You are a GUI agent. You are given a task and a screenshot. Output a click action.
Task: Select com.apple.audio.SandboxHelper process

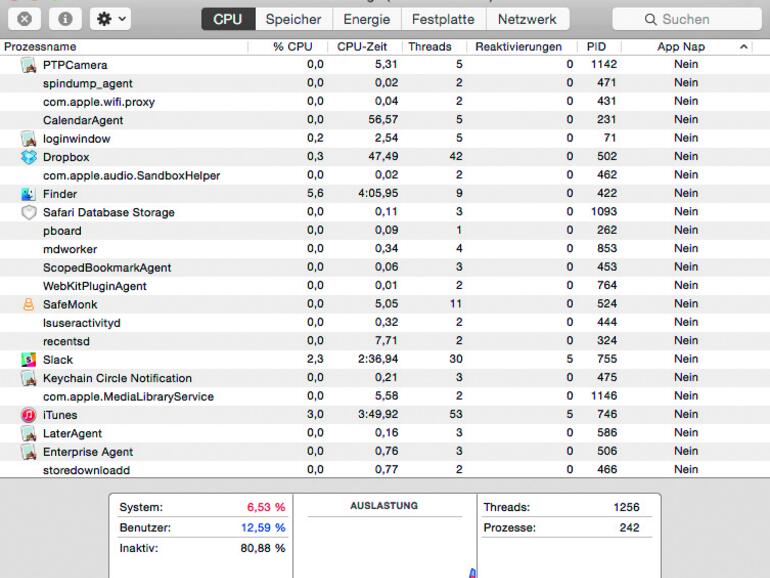[385, 175]
